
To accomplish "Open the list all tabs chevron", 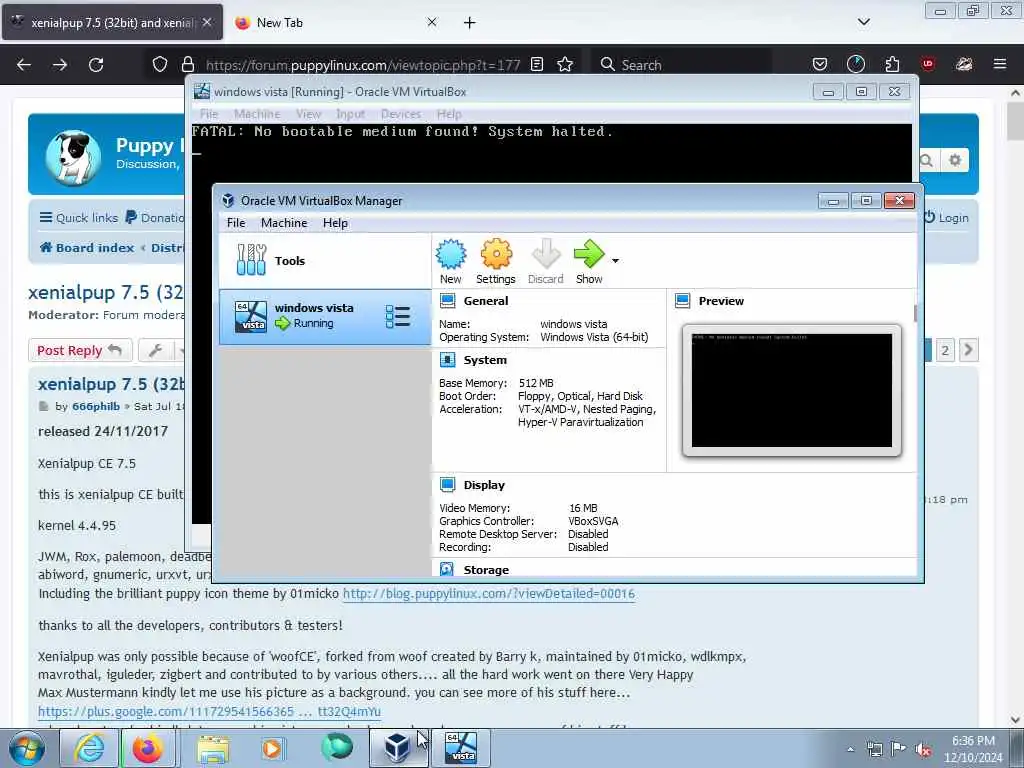I will pyautogui.click(x=863, y=22).
